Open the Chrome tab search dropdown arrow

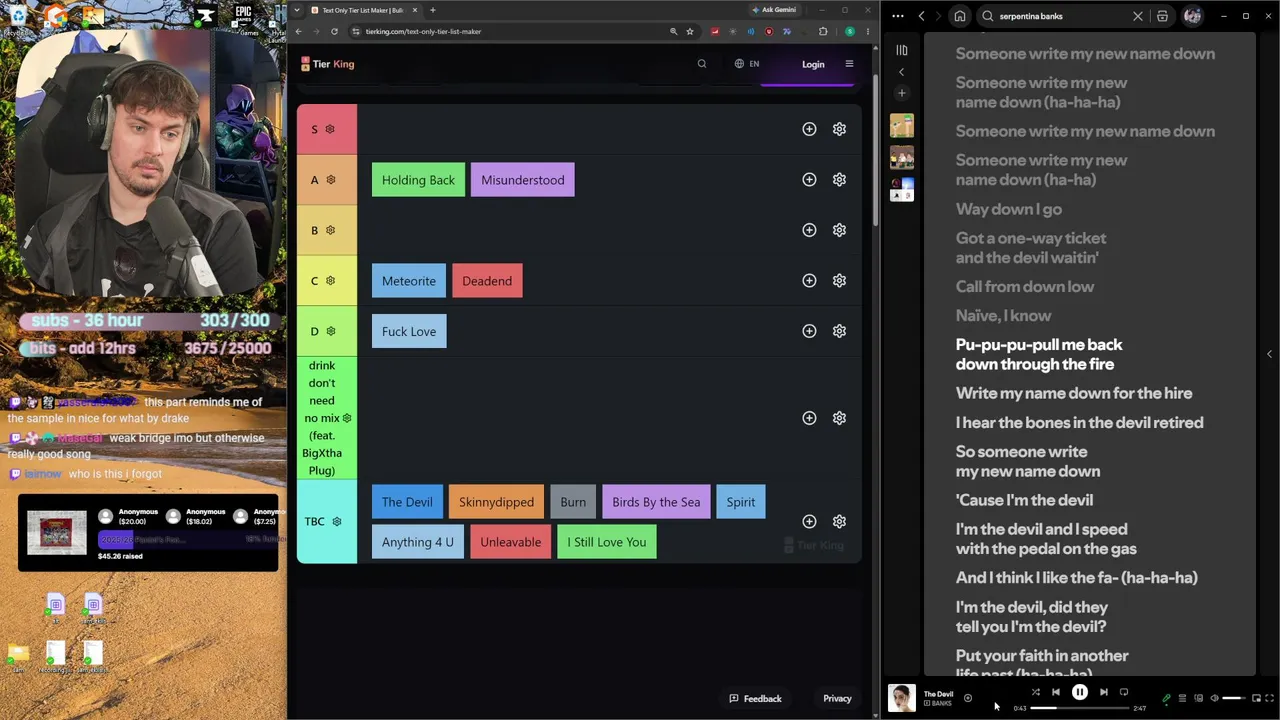pyautogui.click(x=296, y=10)
